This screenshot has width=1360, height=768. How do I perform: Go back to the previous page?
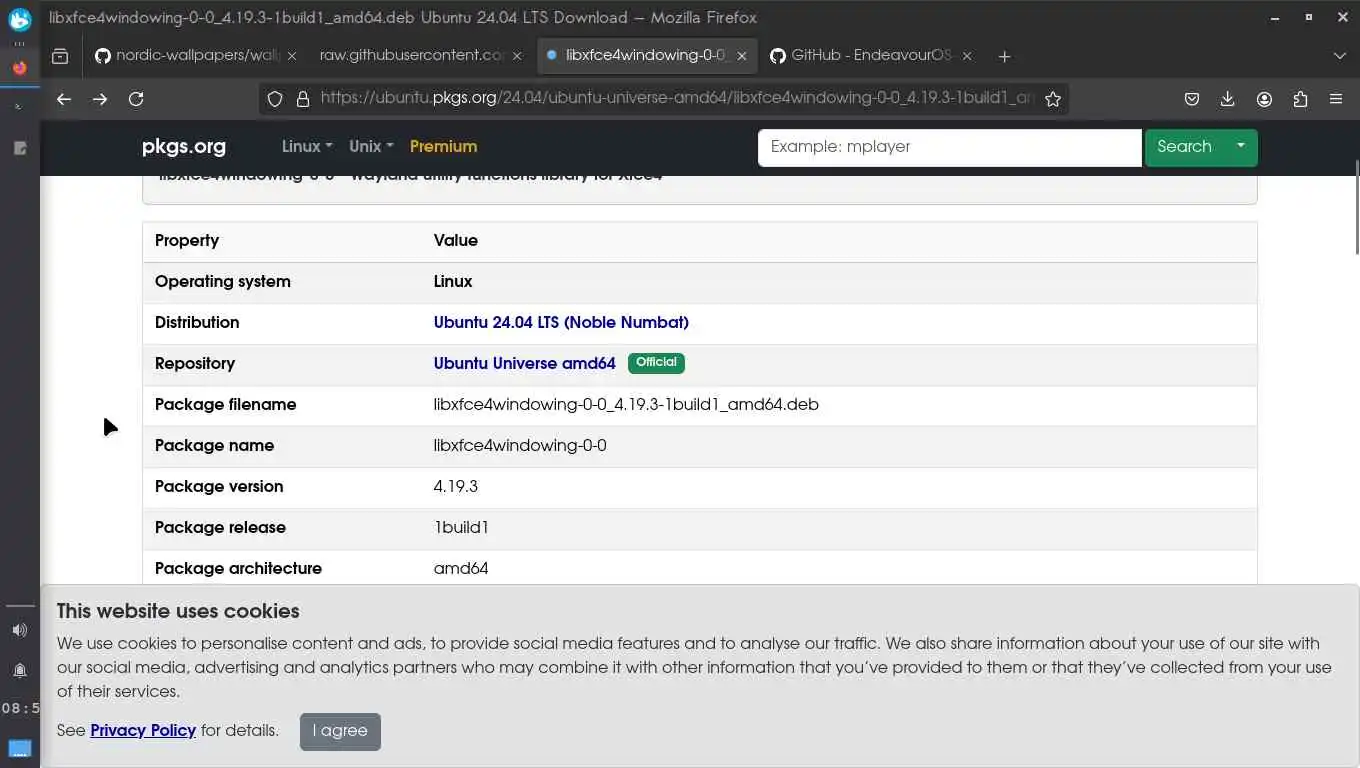tap(64, 99)
